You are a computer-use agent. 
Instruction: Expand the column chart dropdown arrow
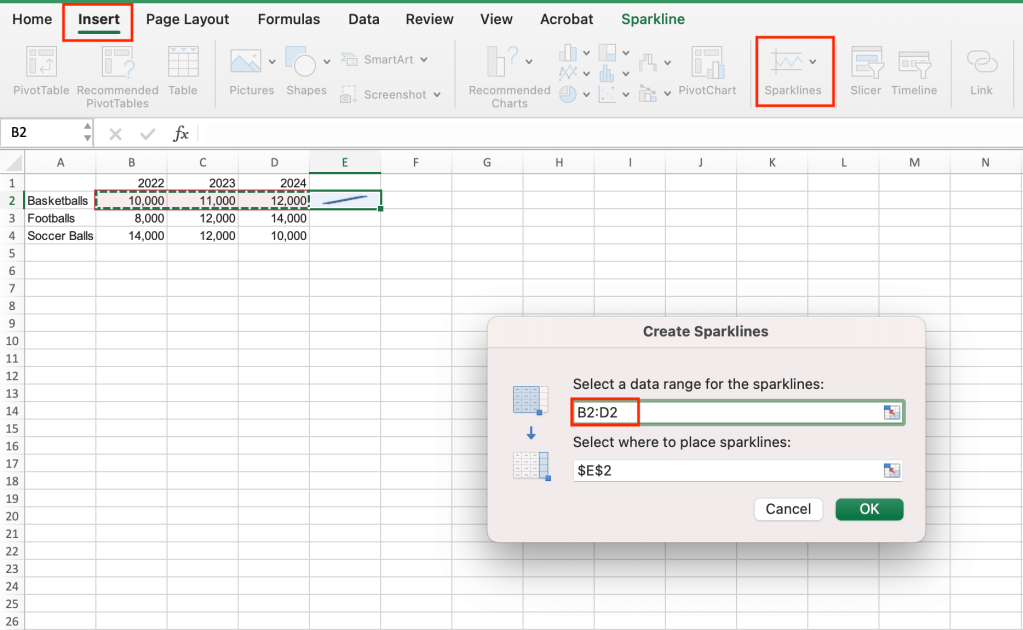[587, 53]
